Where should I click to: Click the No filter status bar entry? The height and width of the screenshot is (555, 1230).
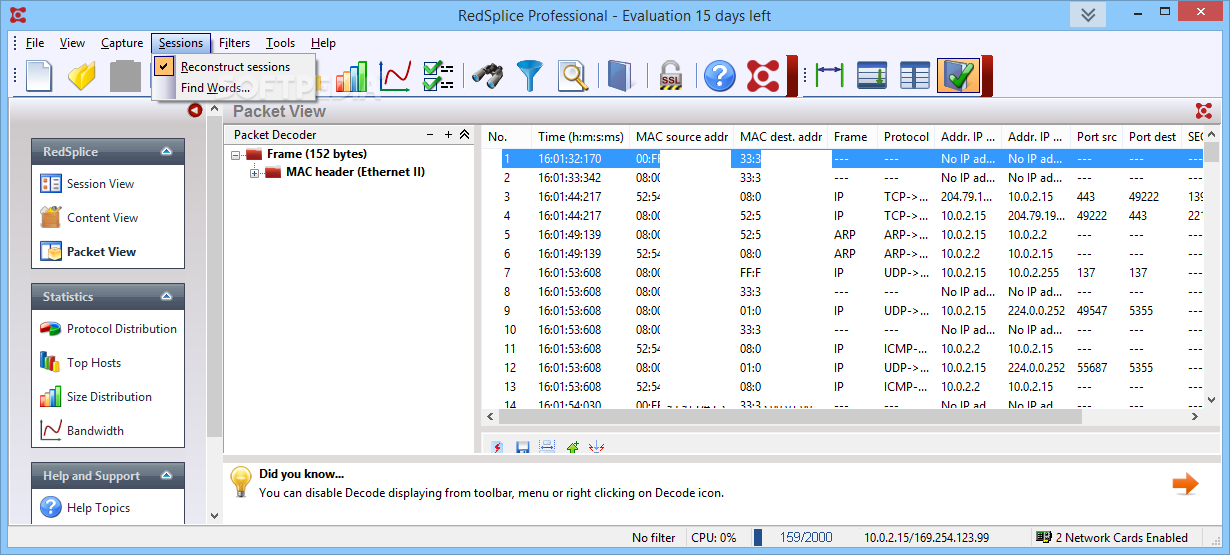pyautogui.click(x=653, y=537)
